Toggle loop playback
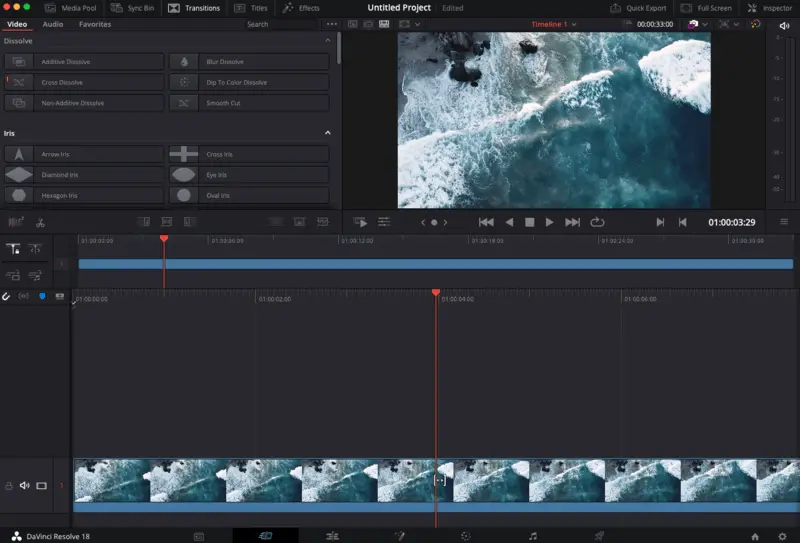This screenshot has height=543, width=800. (x=597, y=222)
